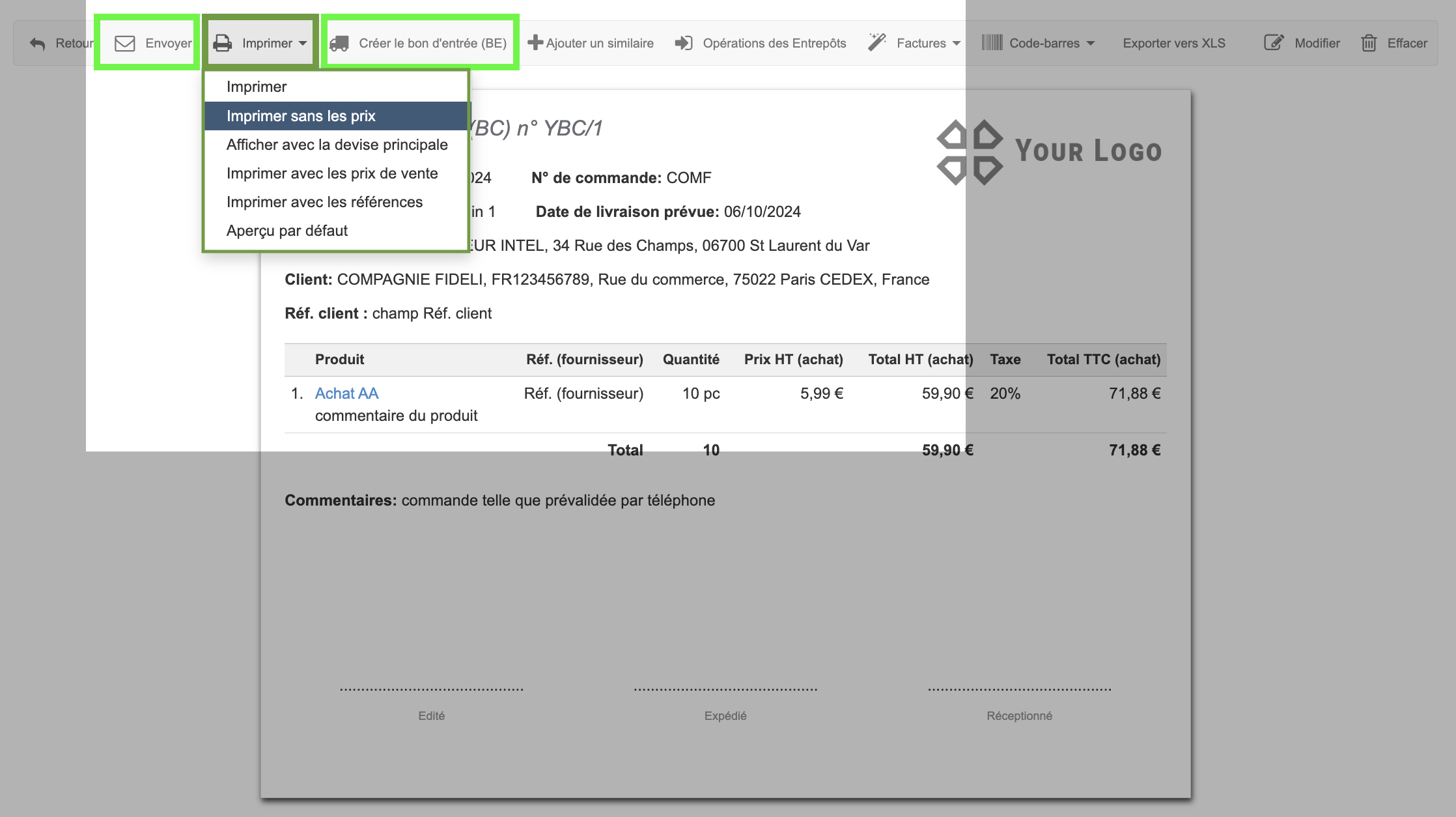
Task: Choose Imprimer avec les références
Action: [x=324, y=201]
